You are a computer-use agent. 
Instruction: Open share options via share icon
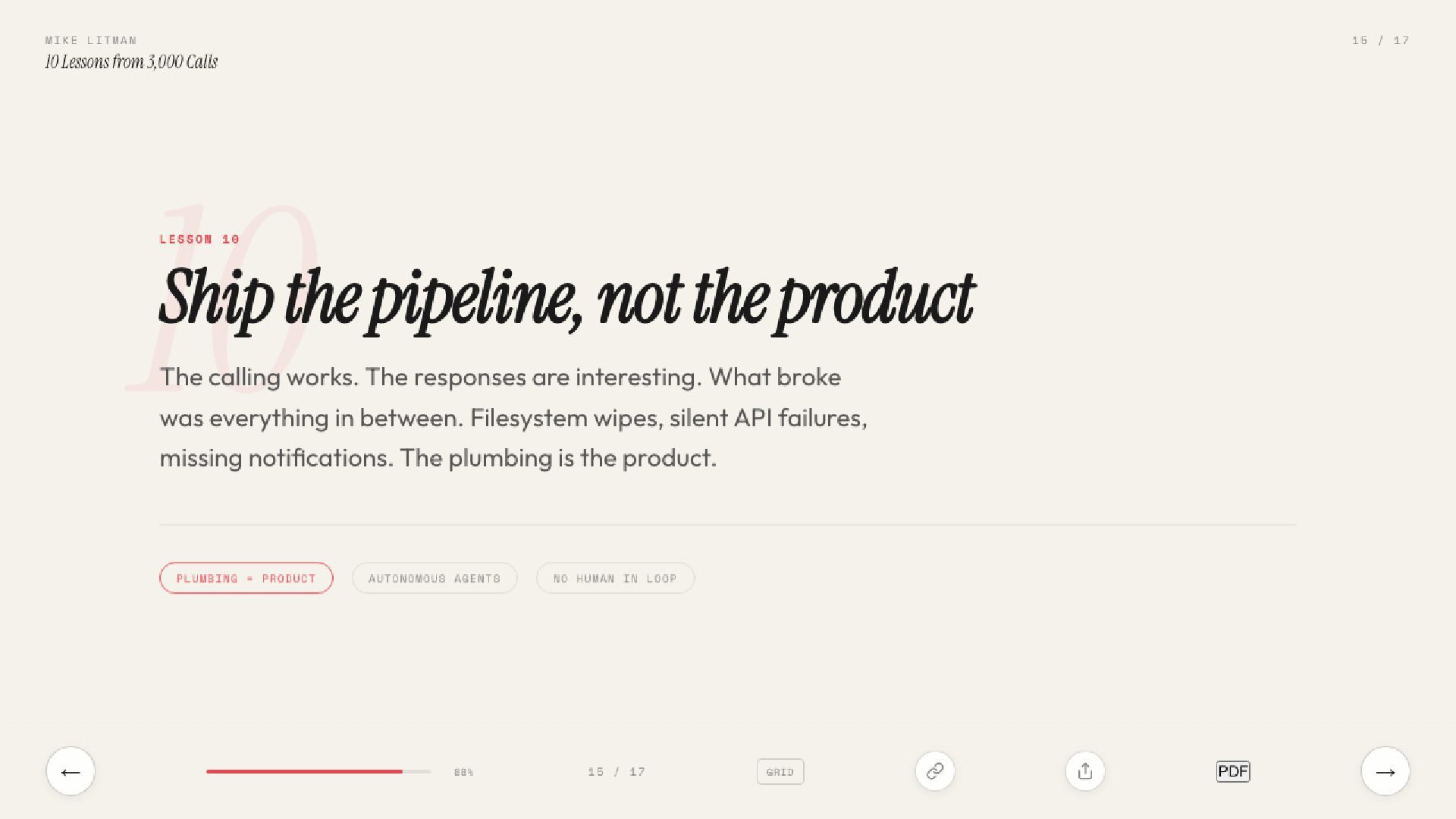click(x=1085, y=771)
